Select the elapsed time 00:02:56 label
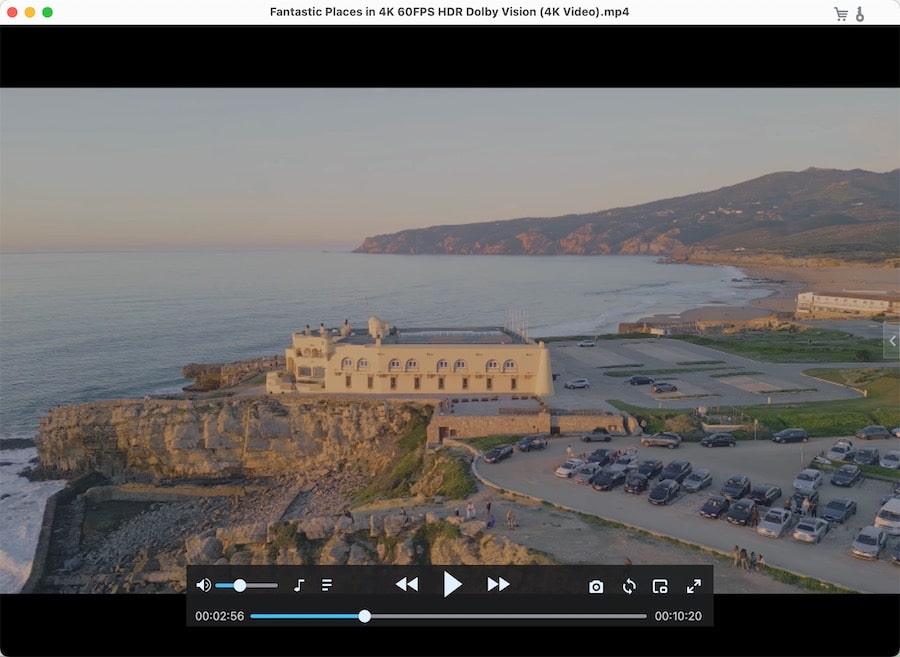 (x=219, y=616)
